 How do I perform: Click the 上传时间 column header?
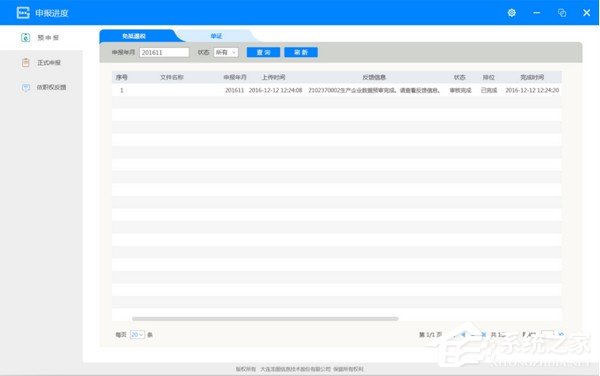[x=274, y=77]
